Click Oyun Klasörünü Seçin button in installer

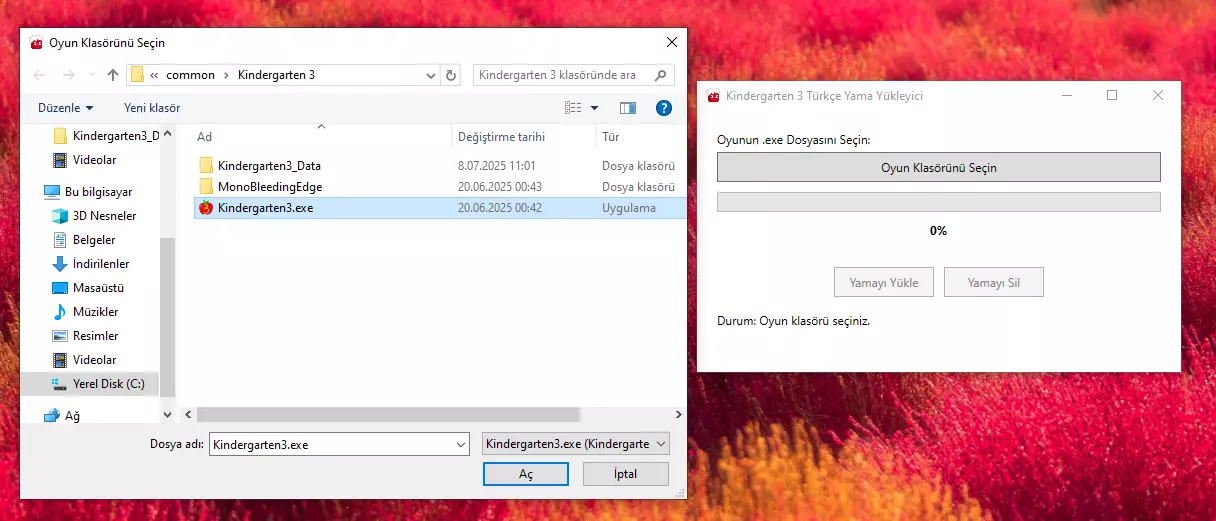click(x=939, y=167)
